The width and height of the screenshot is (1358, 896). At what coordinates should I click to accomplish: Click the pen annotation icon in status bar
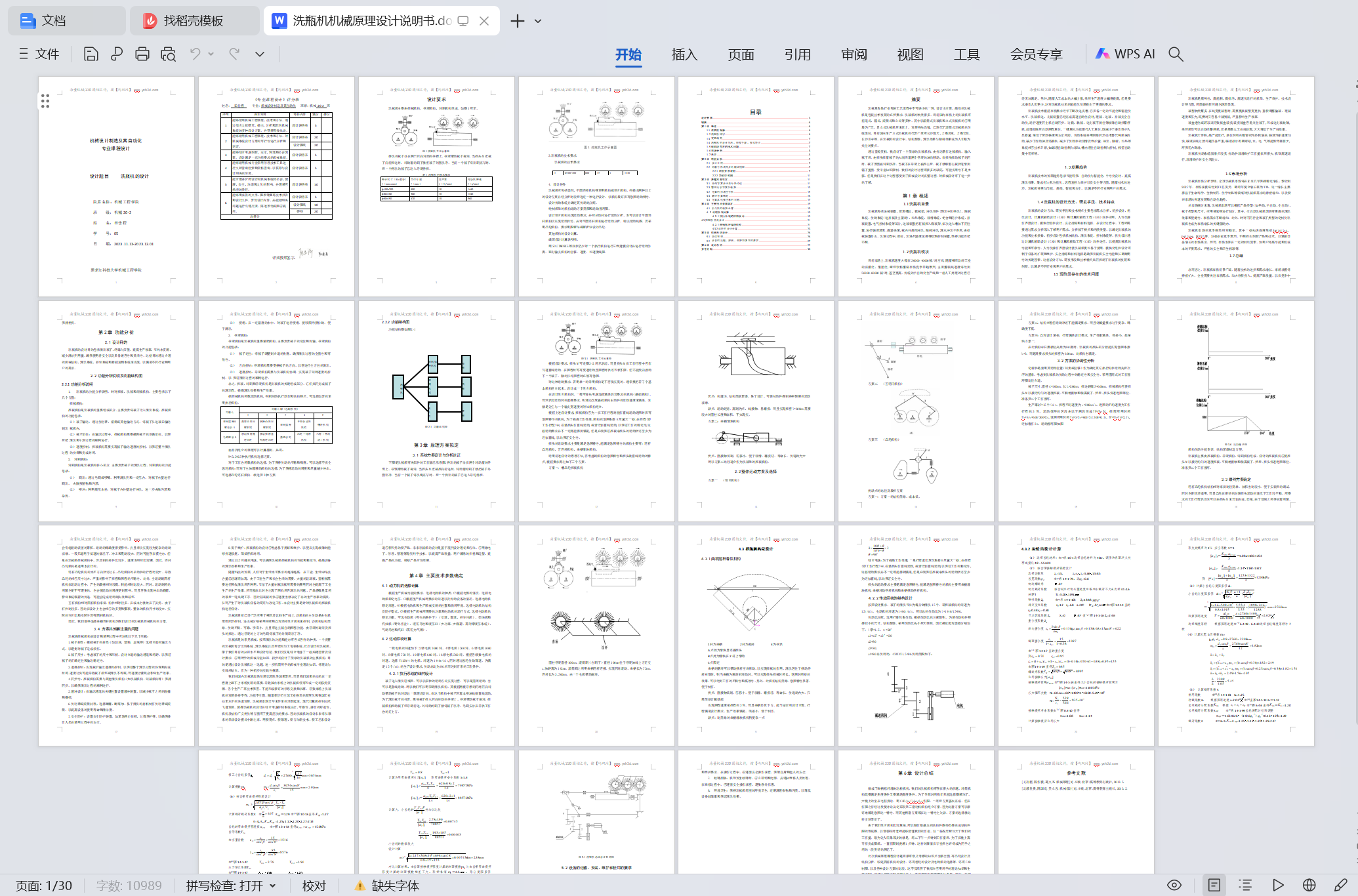pos(1341,885)
